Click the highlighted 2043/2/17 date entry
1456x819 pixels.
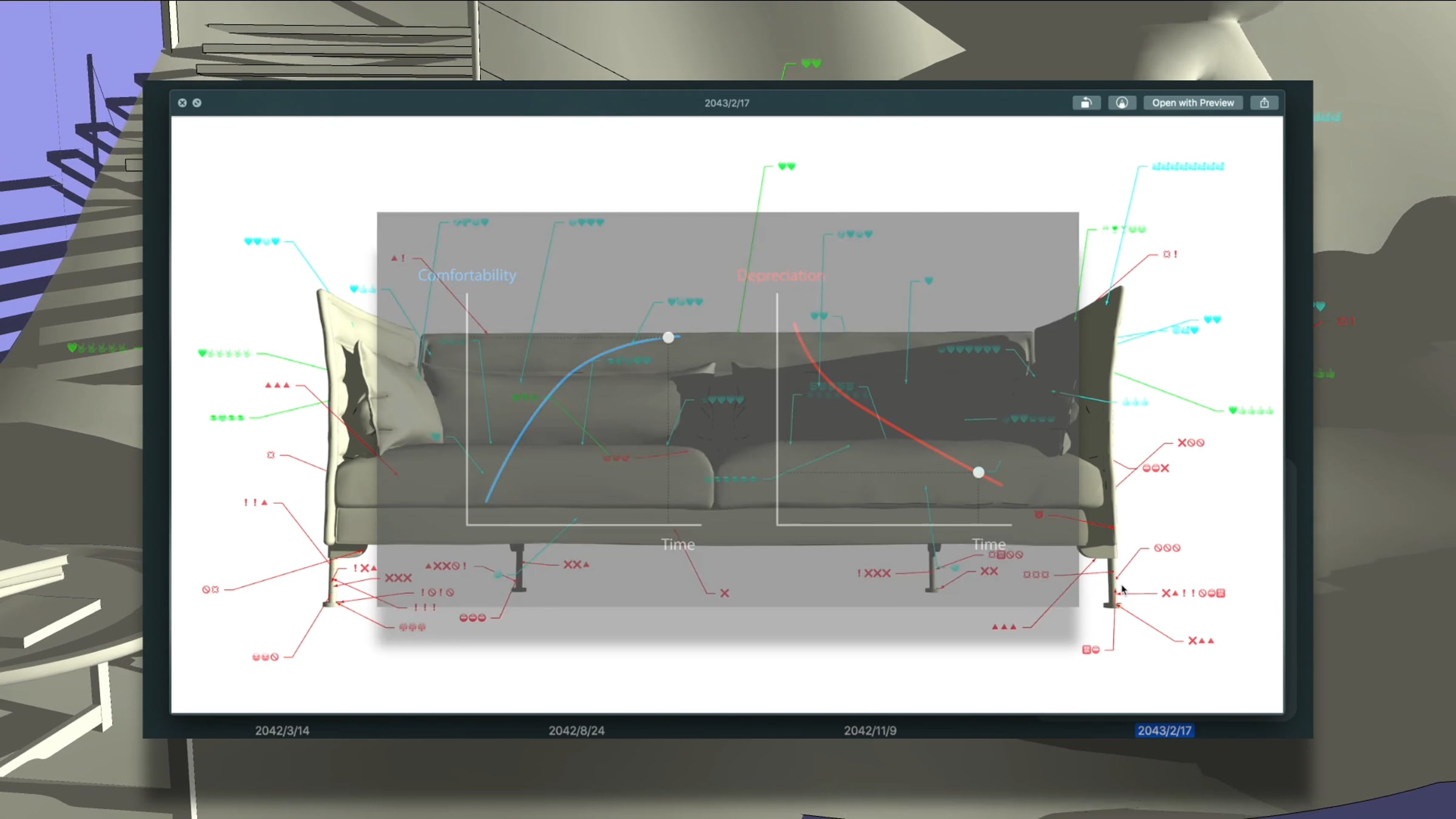click(1164, 730)
